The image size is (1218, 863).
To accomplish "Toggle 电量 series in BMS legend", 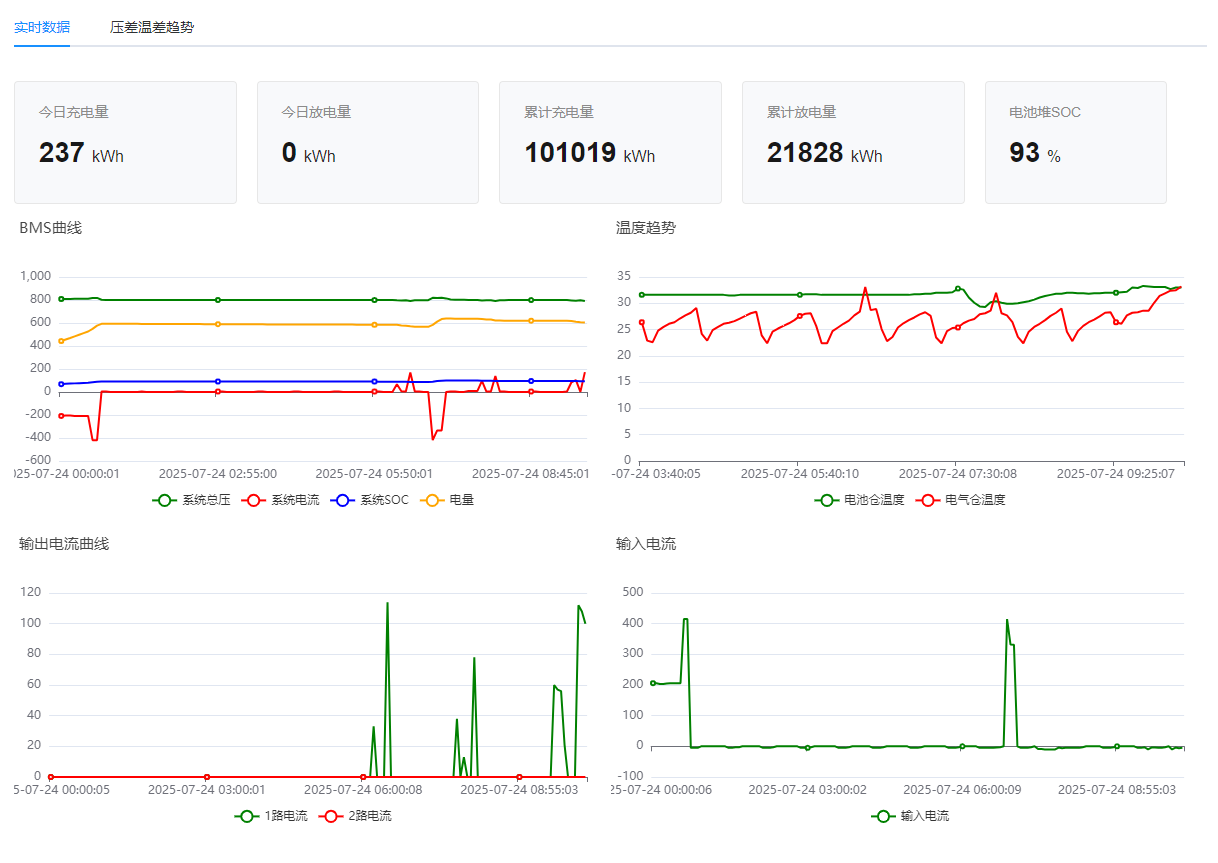I will point(447,500).
